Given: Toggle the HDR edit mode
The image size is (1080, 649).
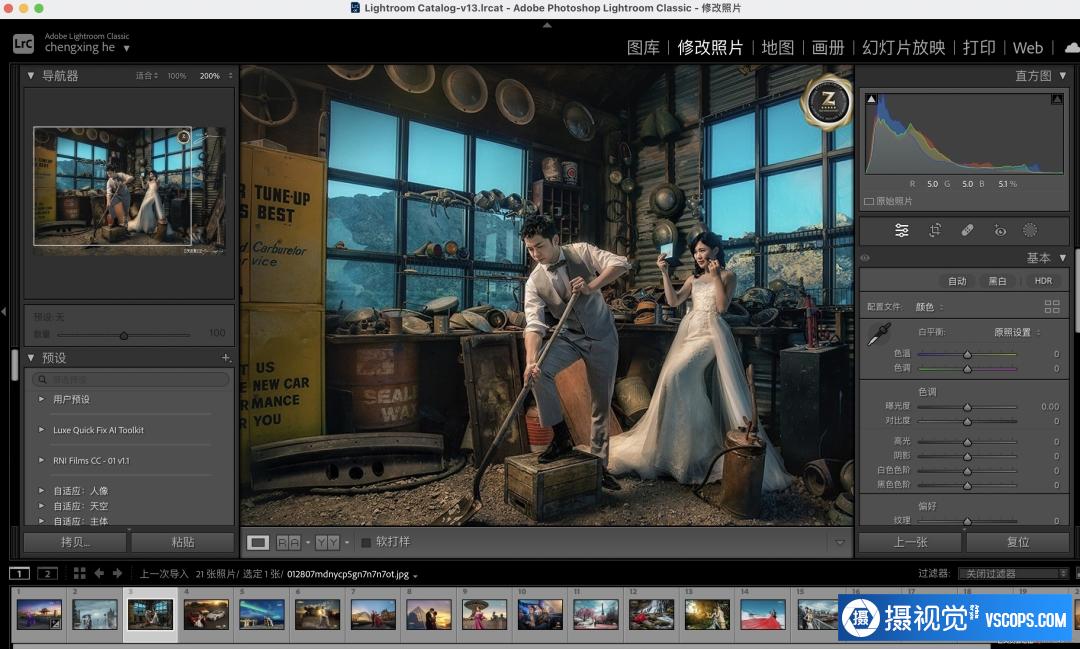Looking at the screenshot, I should click(1043, 281).
